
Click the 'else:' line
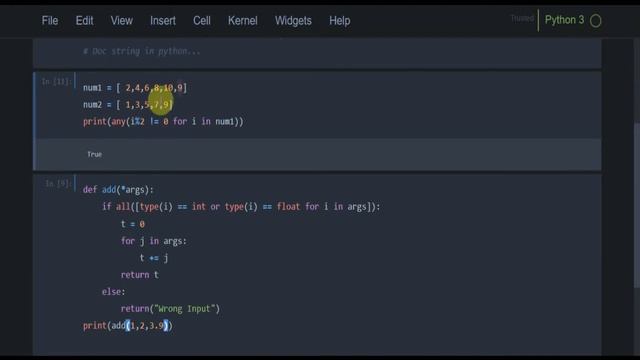113,292
